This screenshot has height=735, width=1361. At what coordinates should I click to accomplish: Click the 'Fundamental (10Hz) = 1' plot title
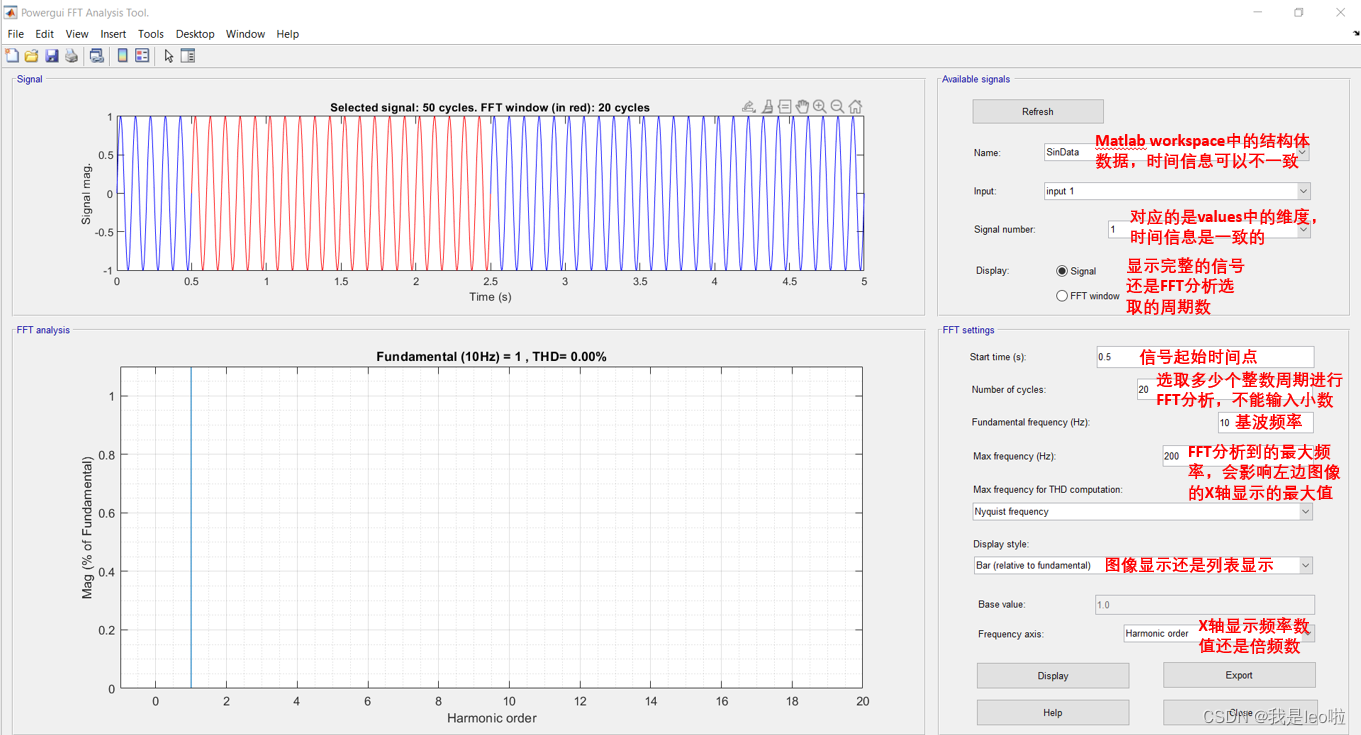pos(491,356)
